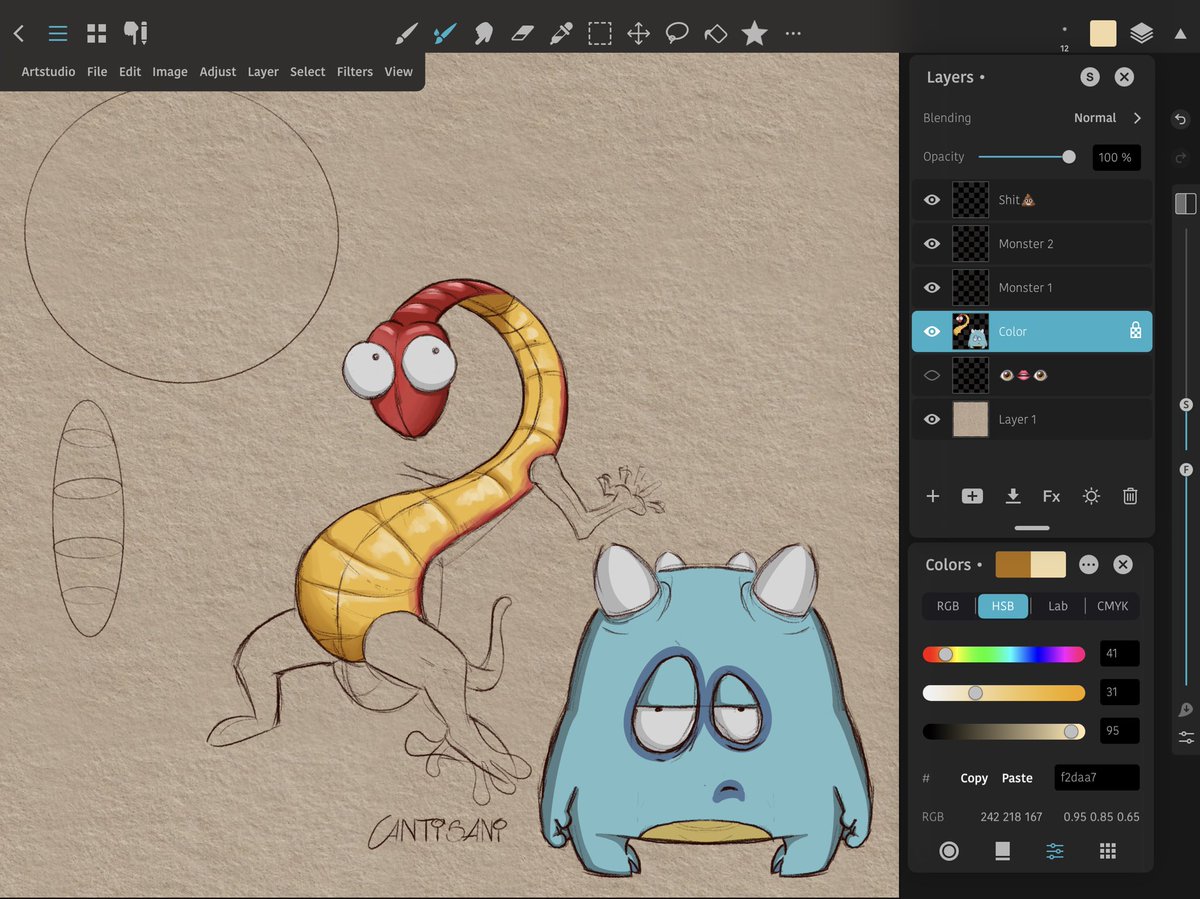Open Colors panel more options ellipsis

1089,565
